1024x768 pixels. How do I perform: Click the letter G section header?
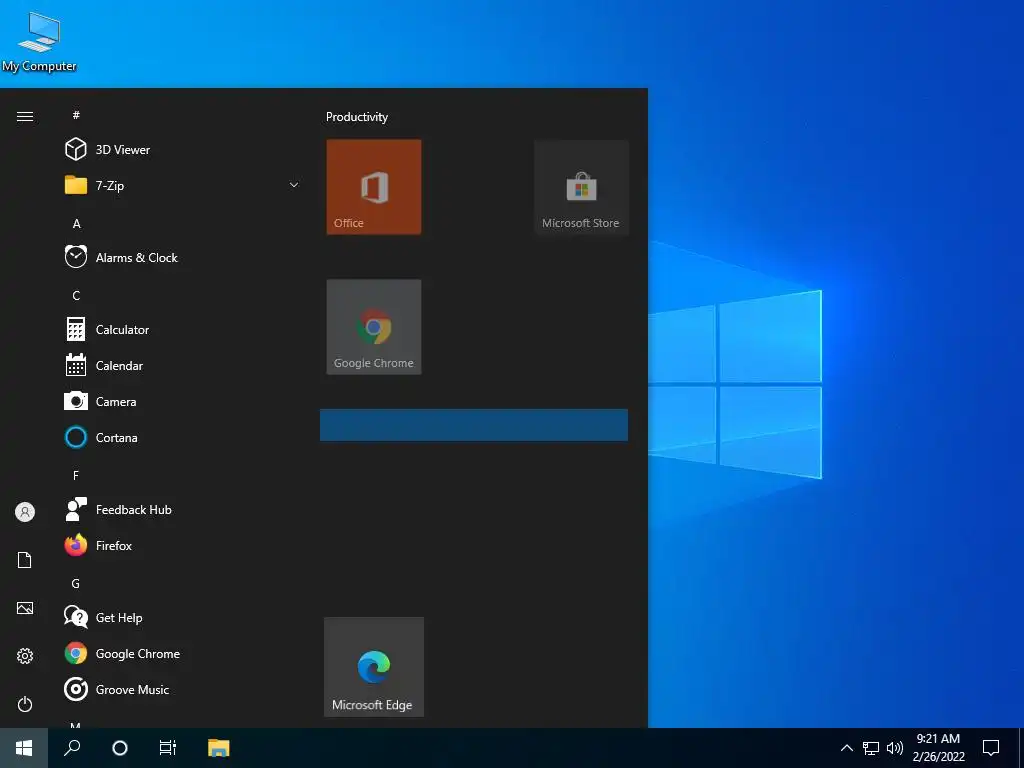(x=76, y=584)
